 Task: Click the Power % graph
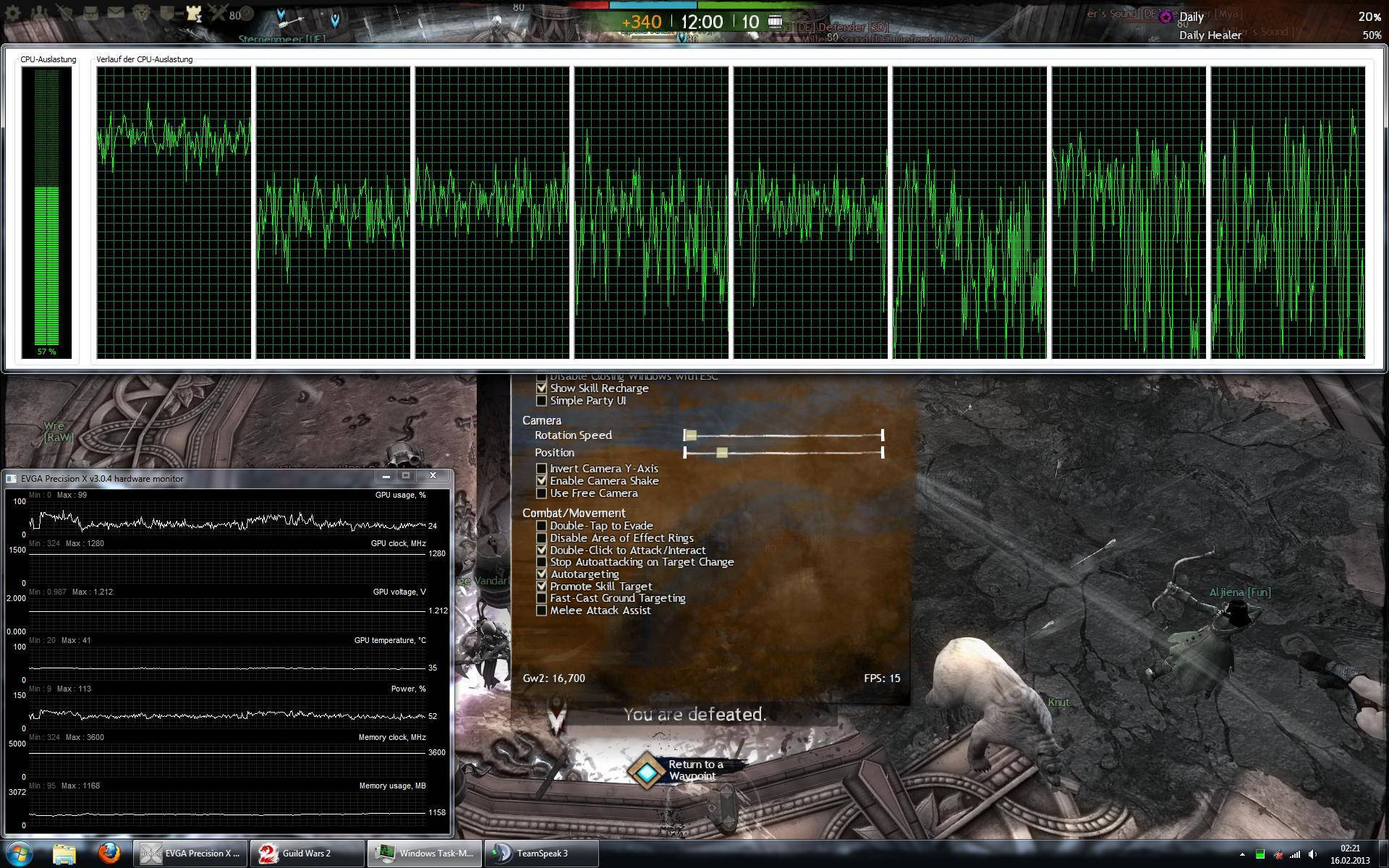pyautogui.click(x=228, y=712)
